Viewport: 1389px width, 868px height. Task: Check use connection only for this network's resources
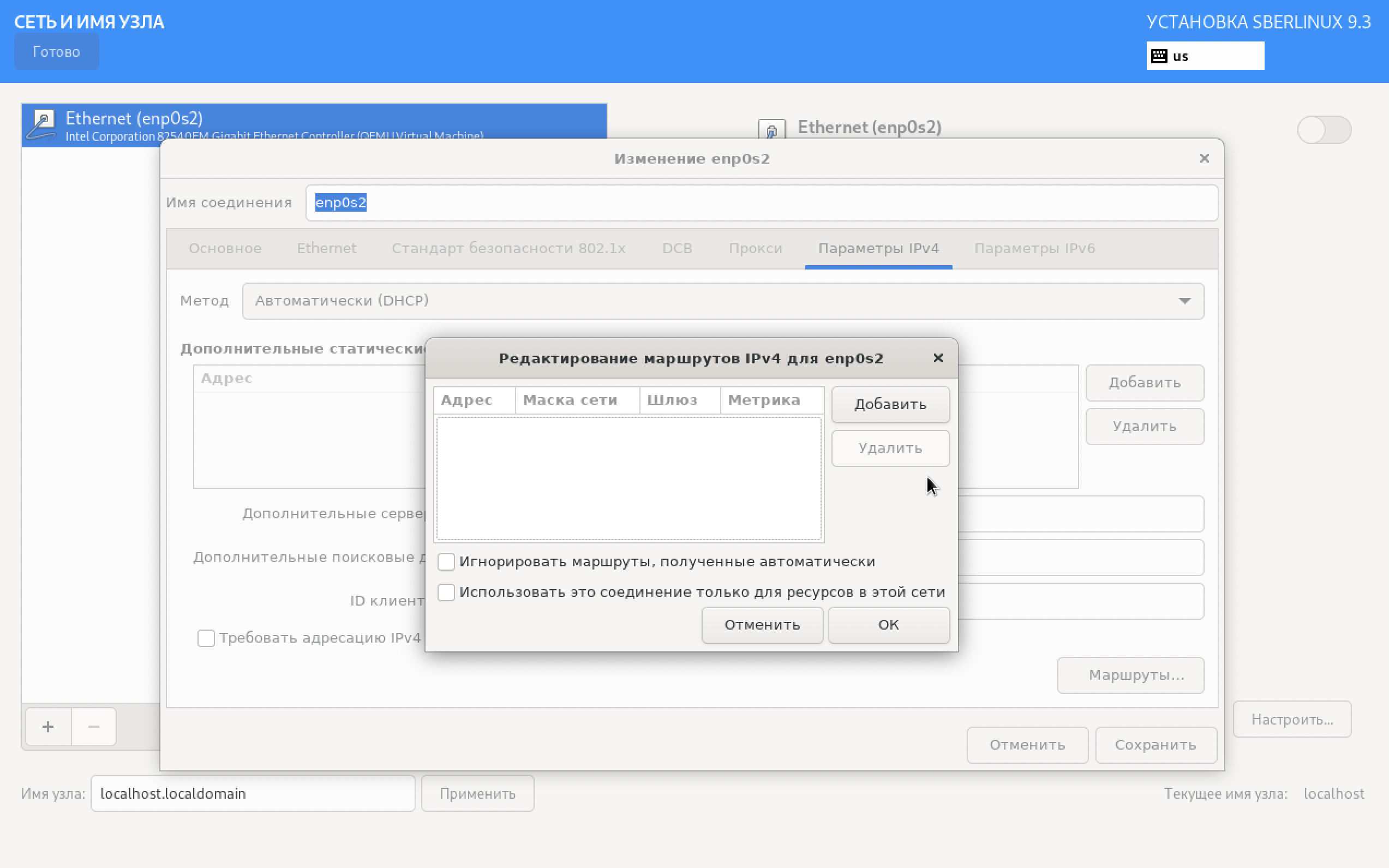pyautogui.click(x=446, y=592)
